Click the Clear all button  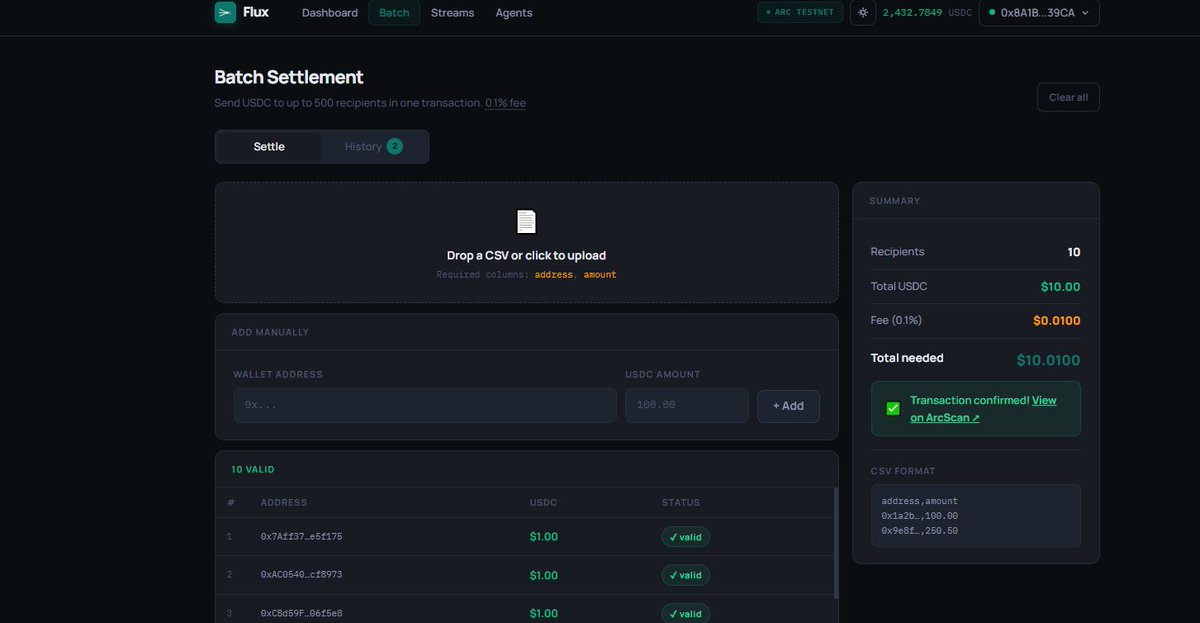(x=1068, y=97)
